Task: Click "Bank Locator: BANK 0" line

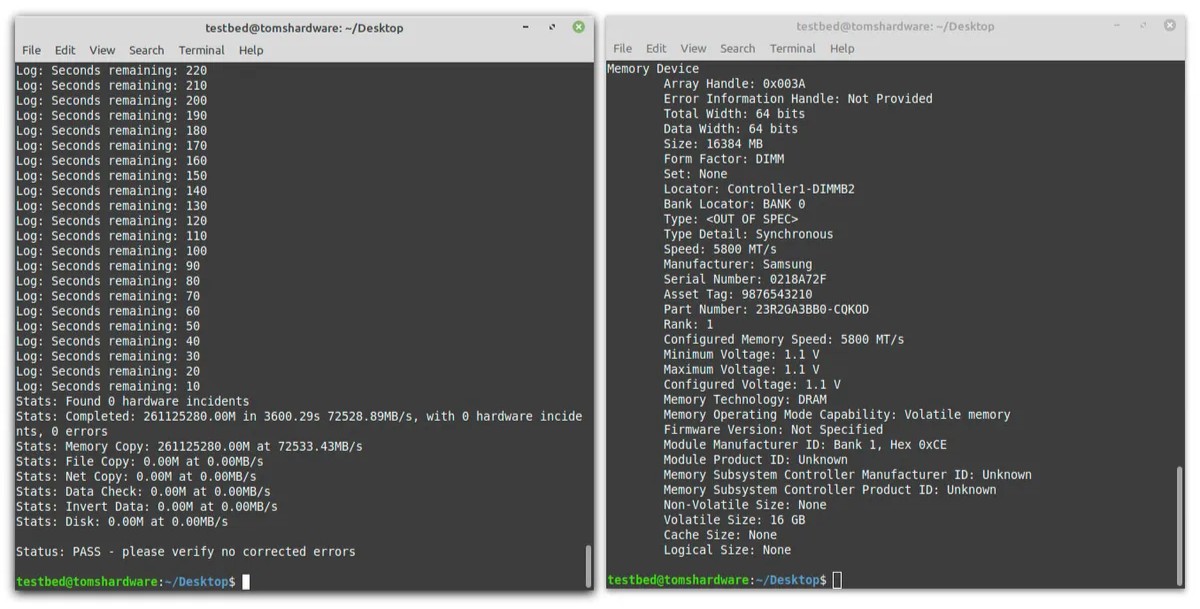Action: tap(734, 203)
